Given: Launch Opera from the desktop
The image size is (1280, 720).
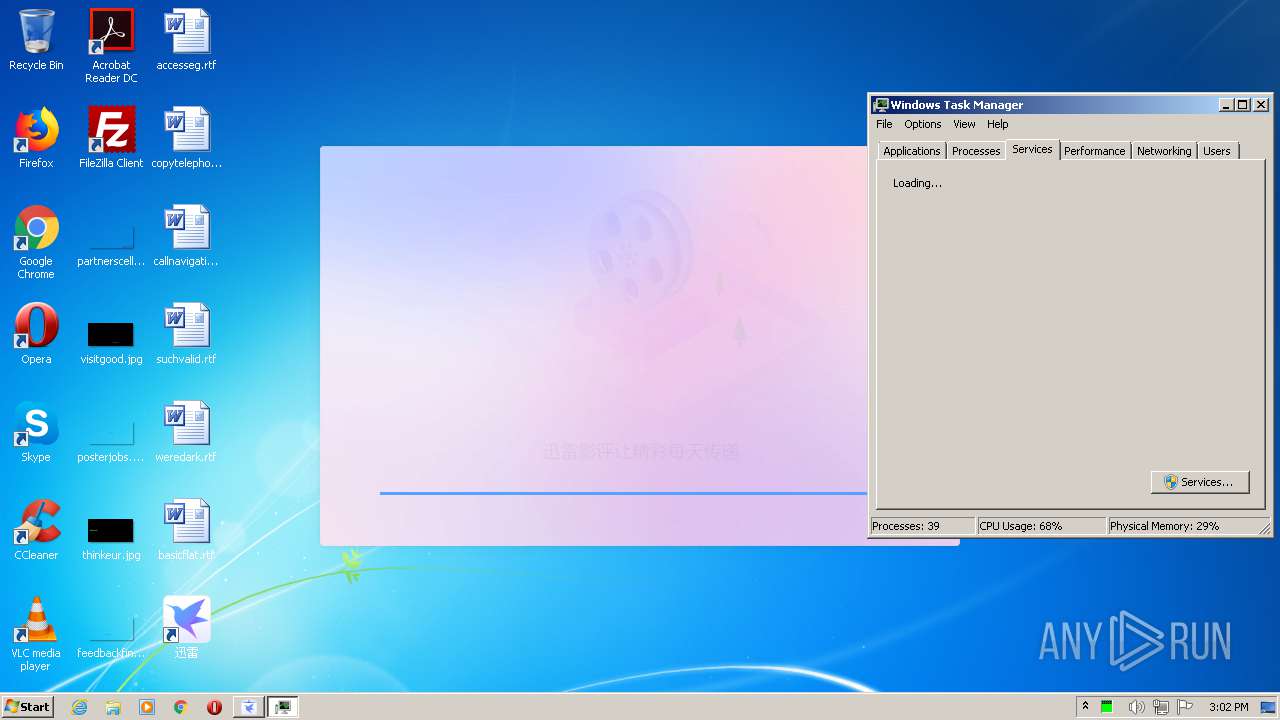Looking at the screenshot, I should (36, 334).
